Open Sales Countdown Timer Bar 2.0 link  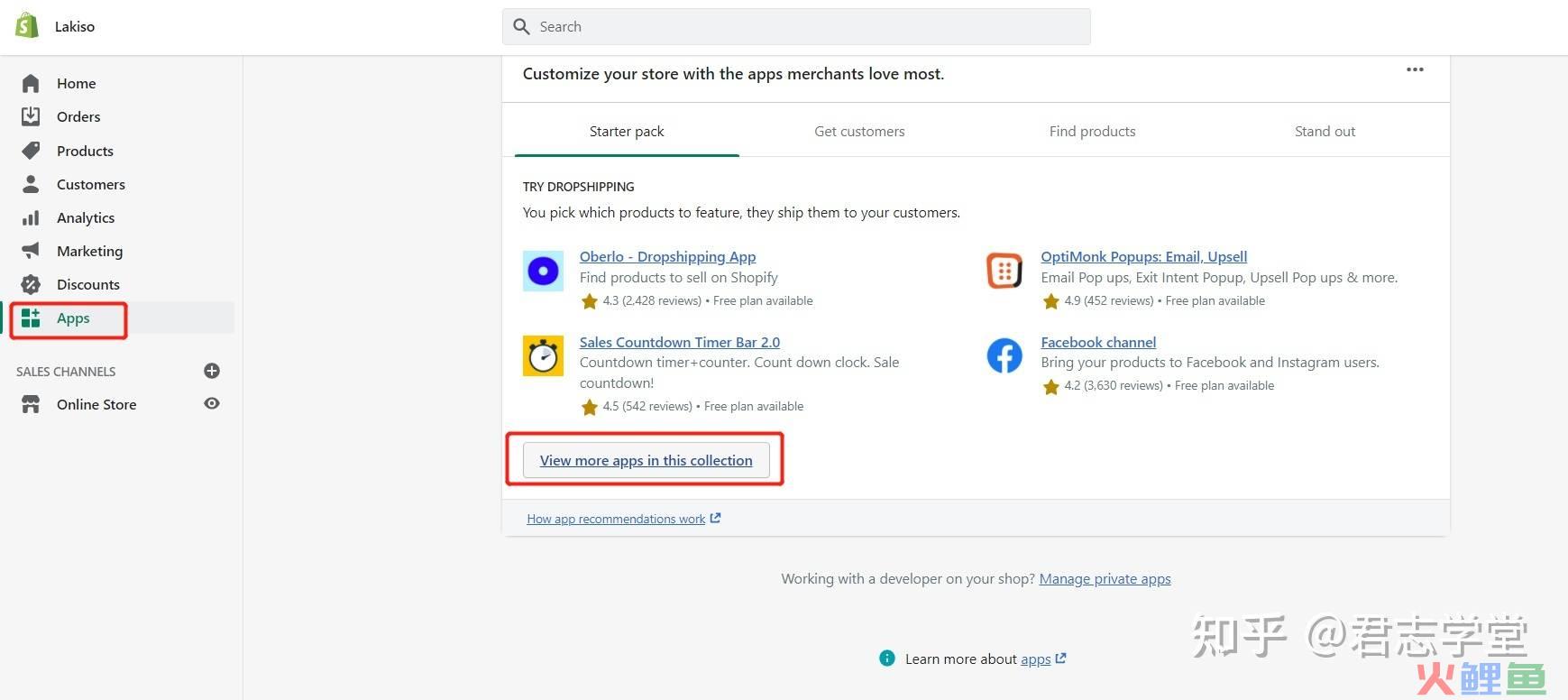click(x=680, y=343)
